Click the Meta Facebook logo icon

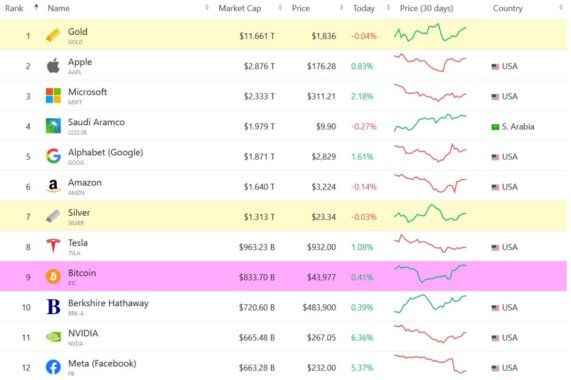coord(53,367)
